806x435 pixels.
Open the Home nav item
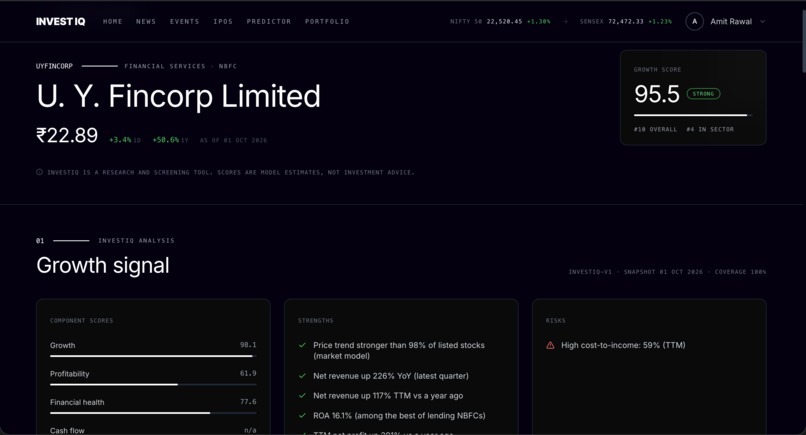click(x=113, y=22)
